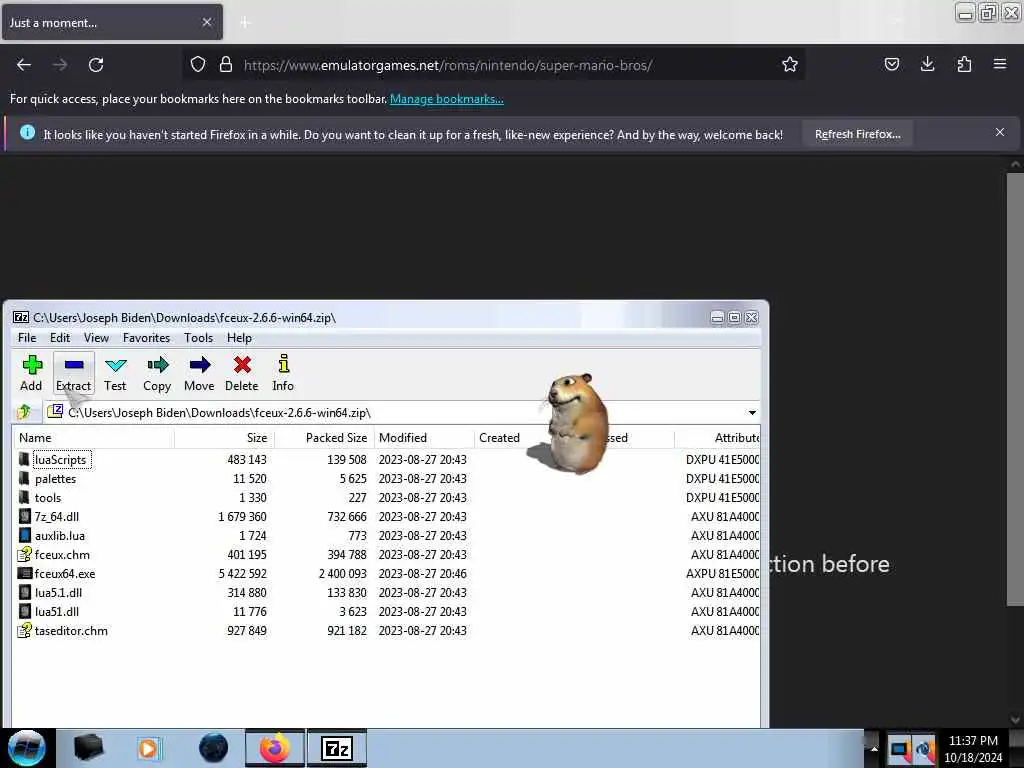1024x768 pixels.
Task: Open the Windows Start menu
Action: coord(26,748)
